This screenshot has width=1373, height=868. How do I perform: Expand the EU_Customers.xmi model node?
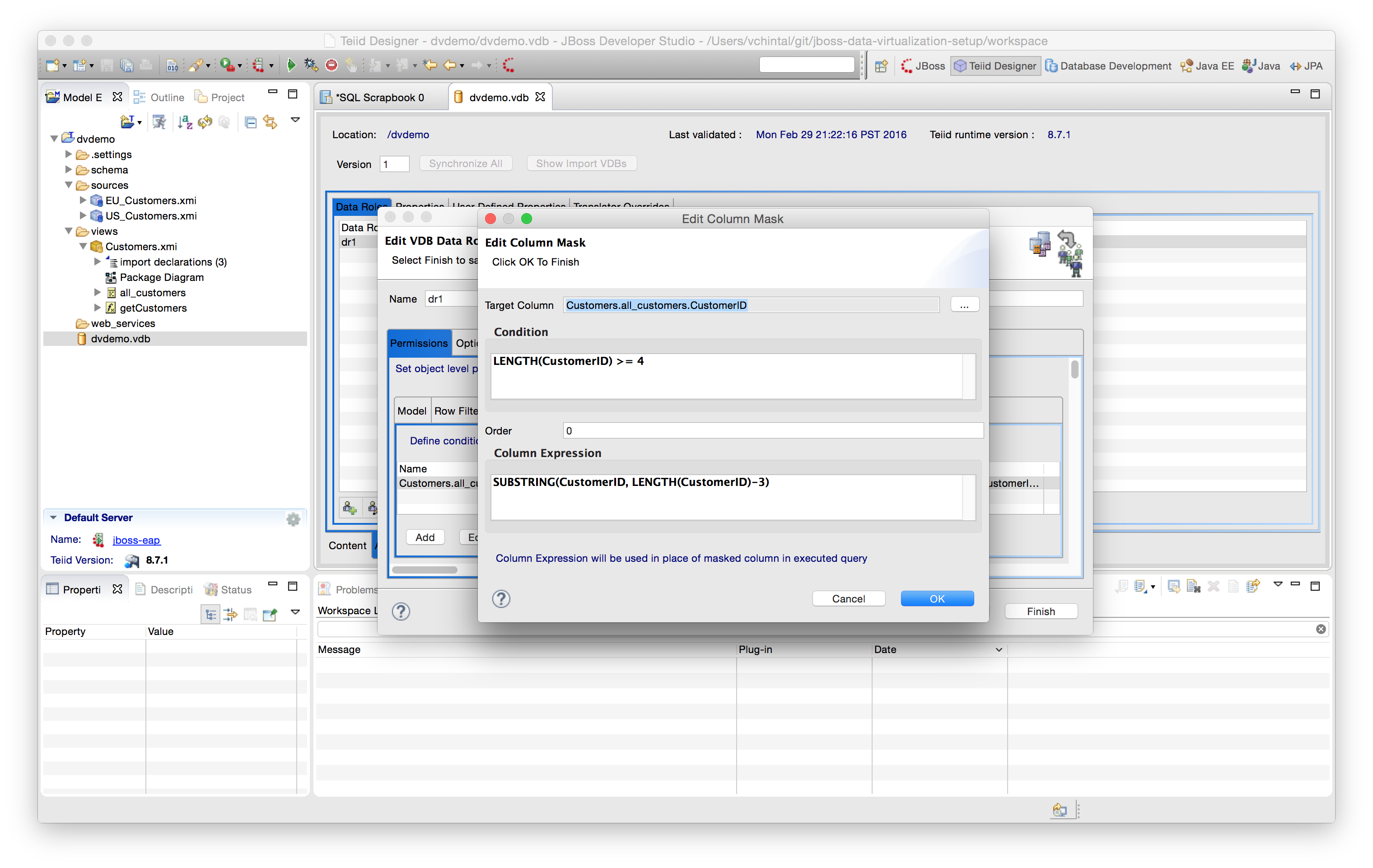pyautogui.click(x=83, y=200)
